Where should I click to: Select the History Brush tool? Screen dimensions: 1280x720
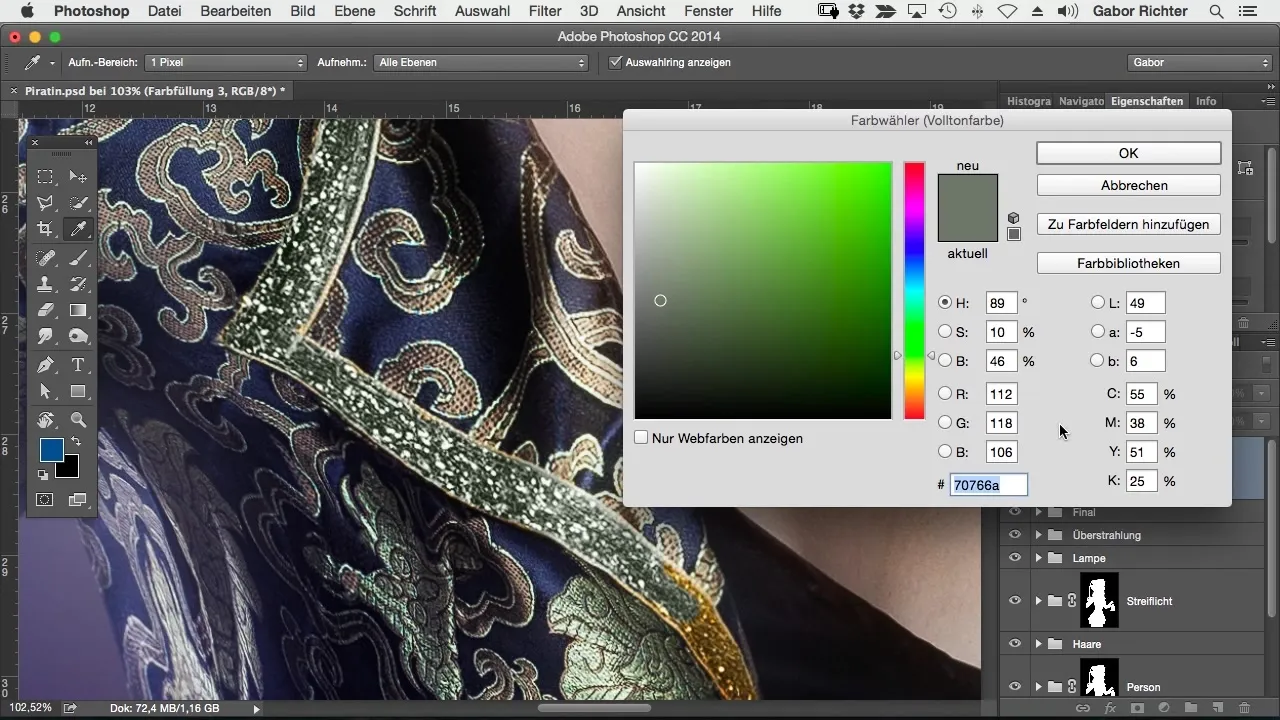coord(78,285)
